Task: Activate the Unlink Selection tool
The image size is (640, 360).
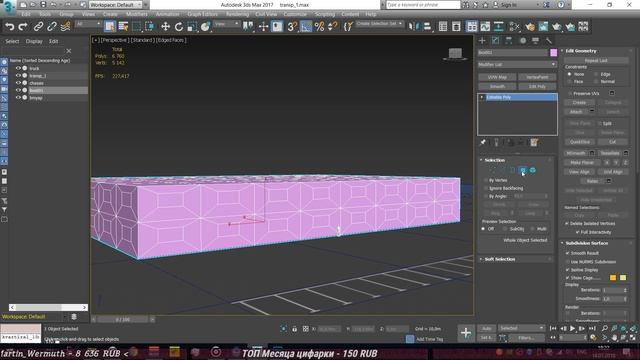Action: 52,27
